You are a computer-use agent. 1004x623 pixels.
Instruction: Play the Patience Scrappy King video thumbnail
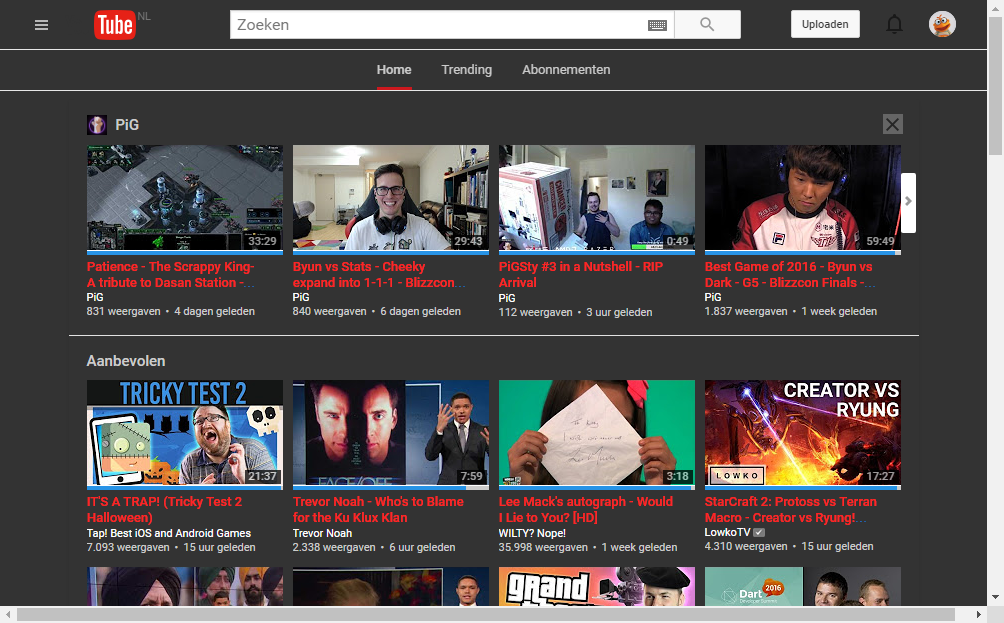coord(185,198)
